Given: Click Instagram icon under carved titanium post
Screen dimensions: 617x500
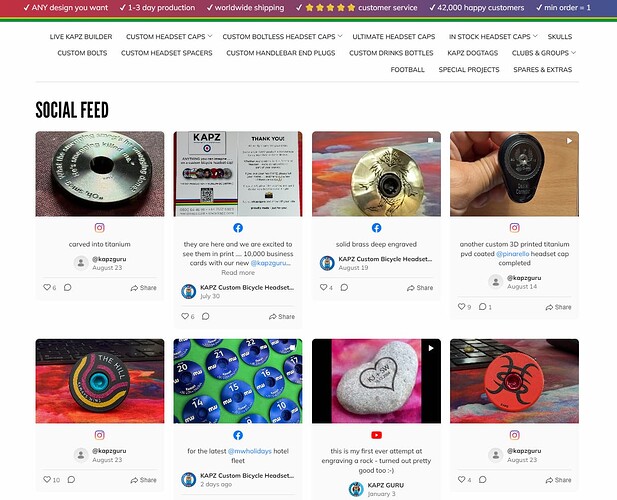Looking at the screenshot, I should coord(100,228).
